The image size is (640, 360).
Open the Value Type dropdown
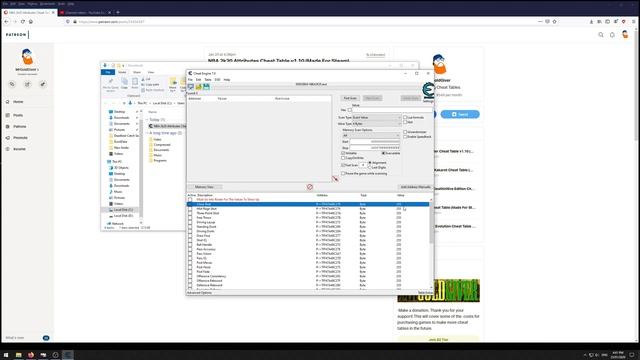click(x=376, y=123)
